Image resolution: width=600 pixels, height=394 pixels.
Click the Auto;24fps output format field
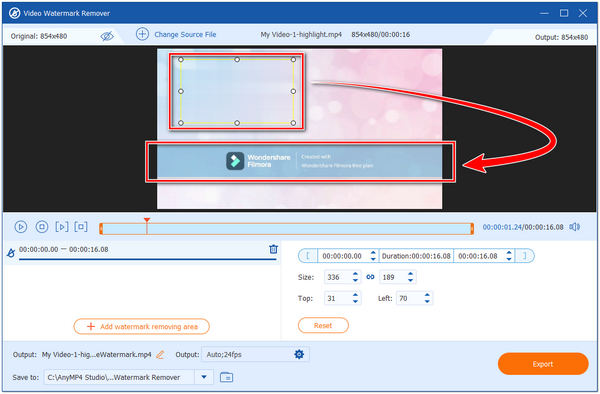(247, 355)
